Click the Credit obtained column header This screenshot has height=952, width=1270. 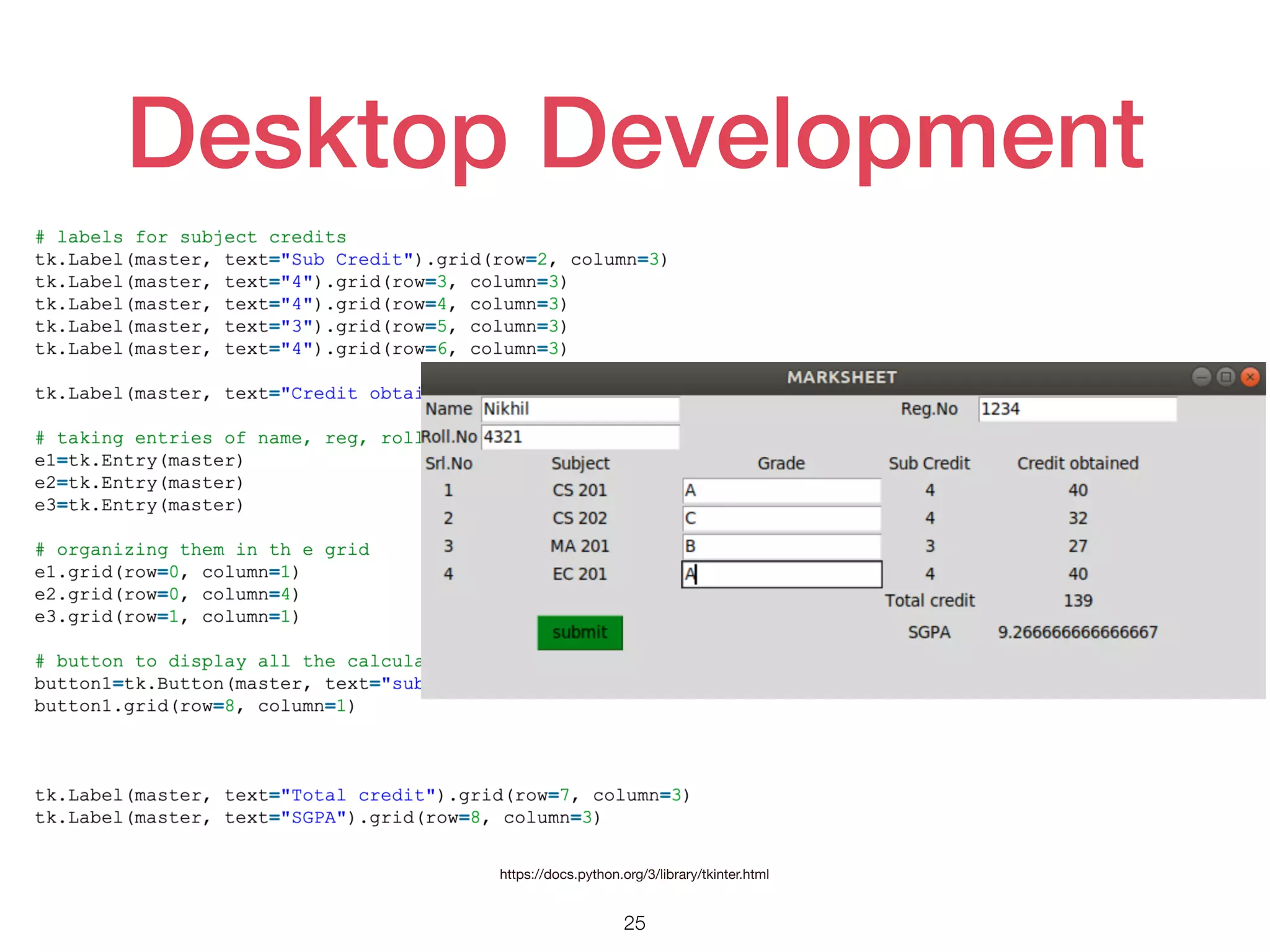click(1078, 463)
